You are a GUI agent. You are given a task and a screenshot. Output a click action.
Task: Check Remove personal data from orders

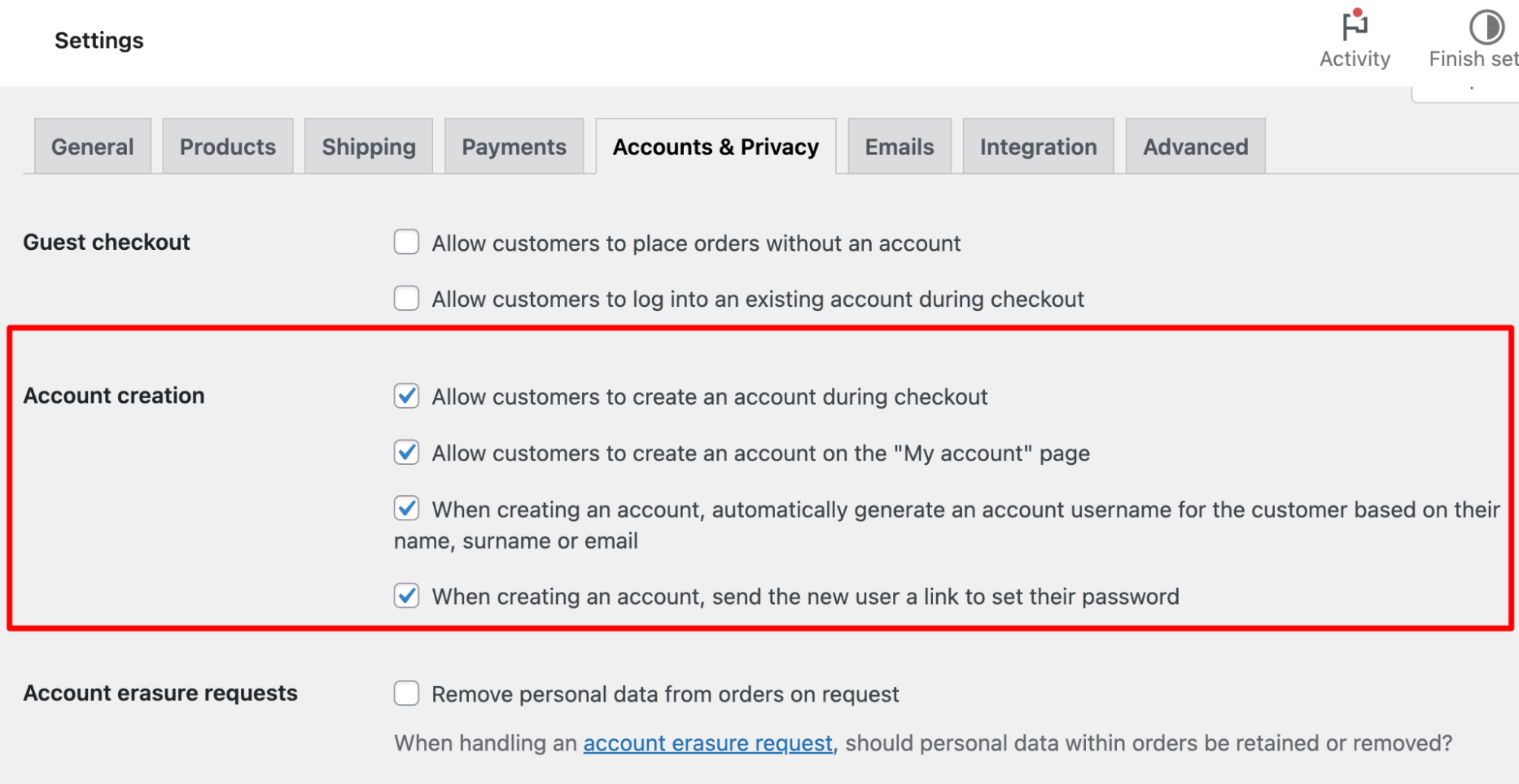(407, 693)
